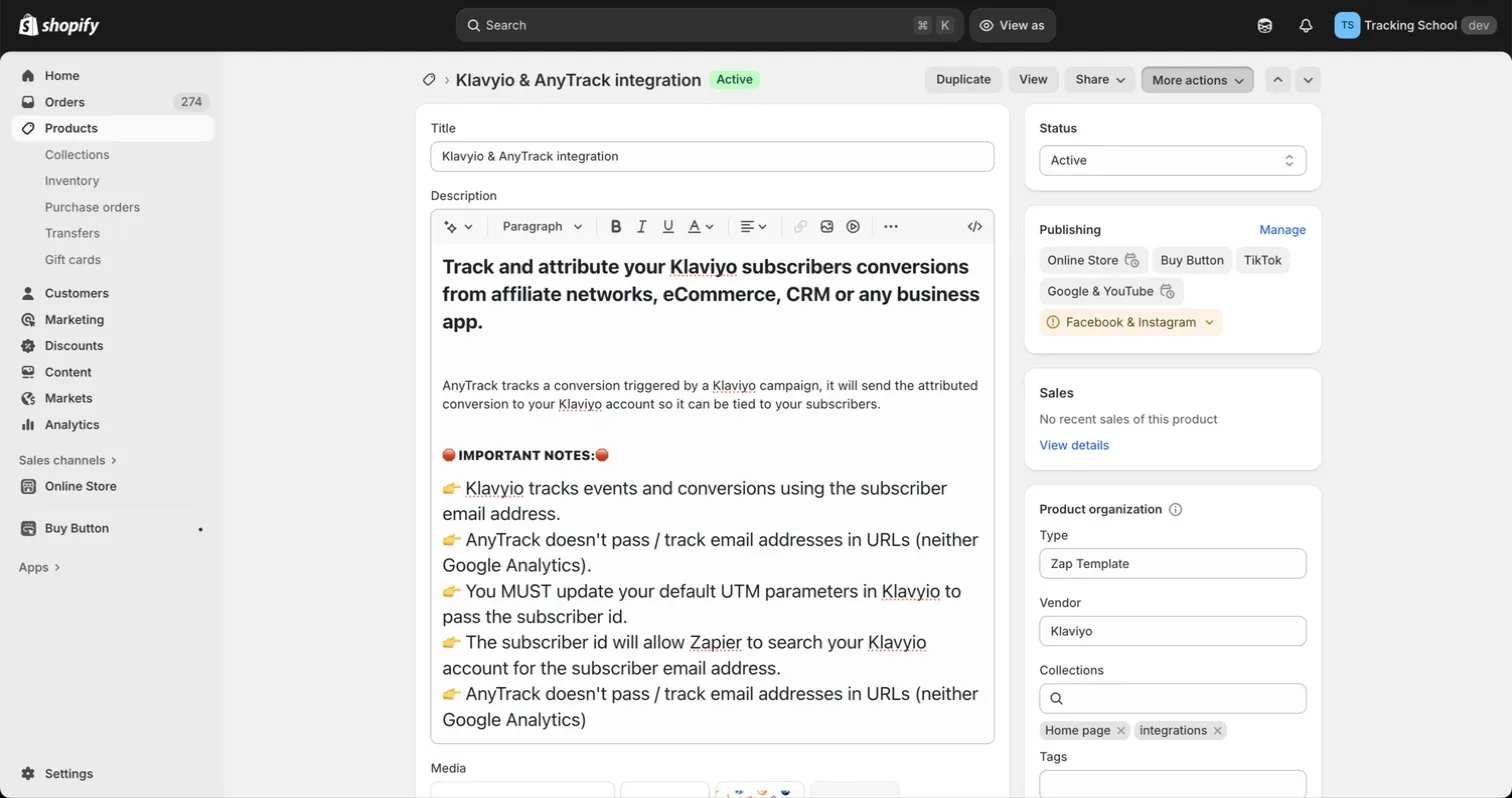
Task: Click the Product organization info icon
Action: coord(1176,509)
